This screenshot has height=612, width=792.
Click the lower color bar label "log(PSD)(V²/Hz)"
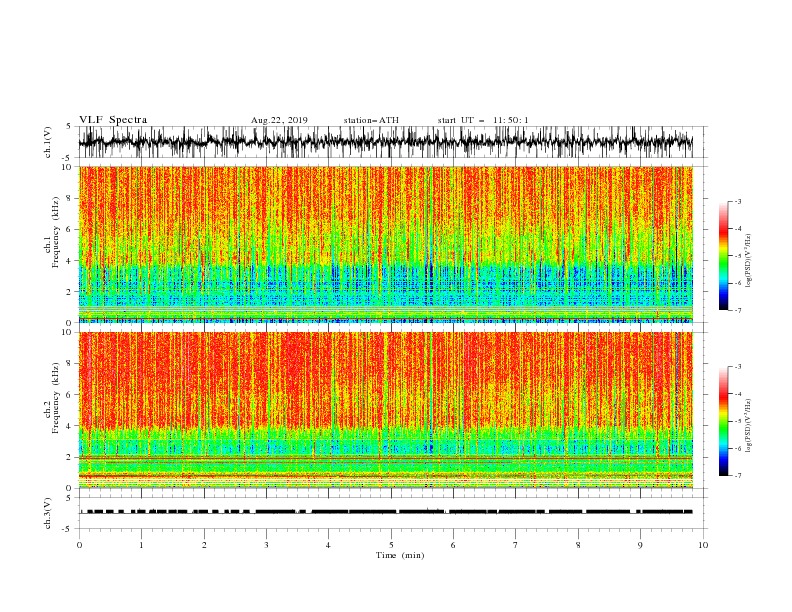748,426
